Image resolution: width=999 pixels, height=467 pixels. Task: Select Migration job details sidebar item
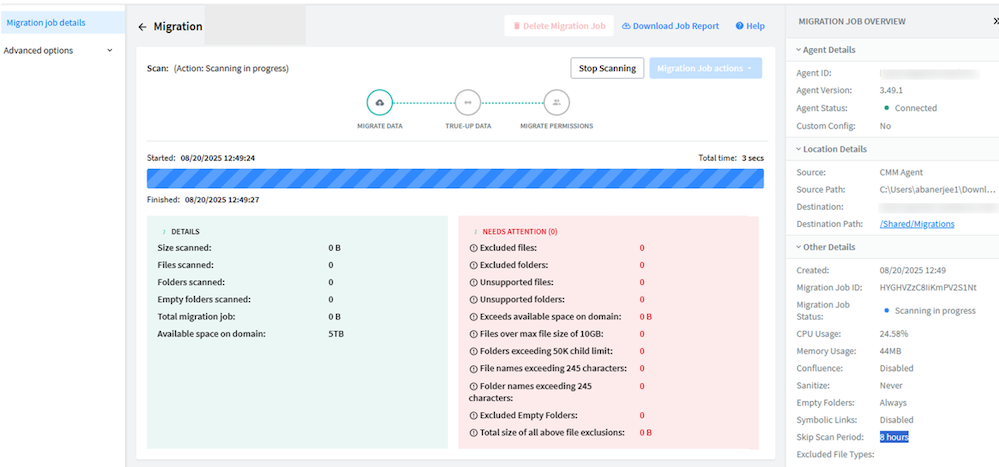pos(62,22)
